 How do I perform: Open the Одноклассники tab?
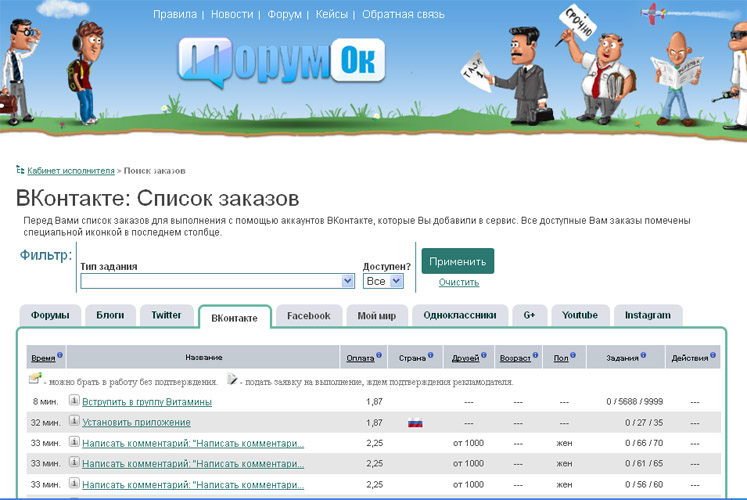[460, 315]
